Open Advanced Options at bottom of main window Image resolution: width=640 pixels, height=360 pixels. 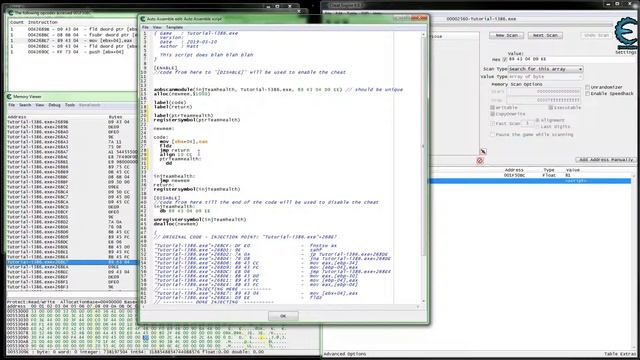pyautogui.click(x=345, y=354)
